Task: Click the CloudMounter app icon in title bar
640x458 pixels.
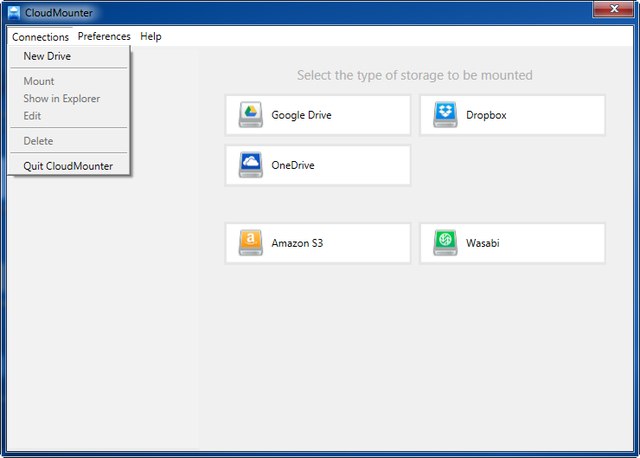Action: point(14,11)
